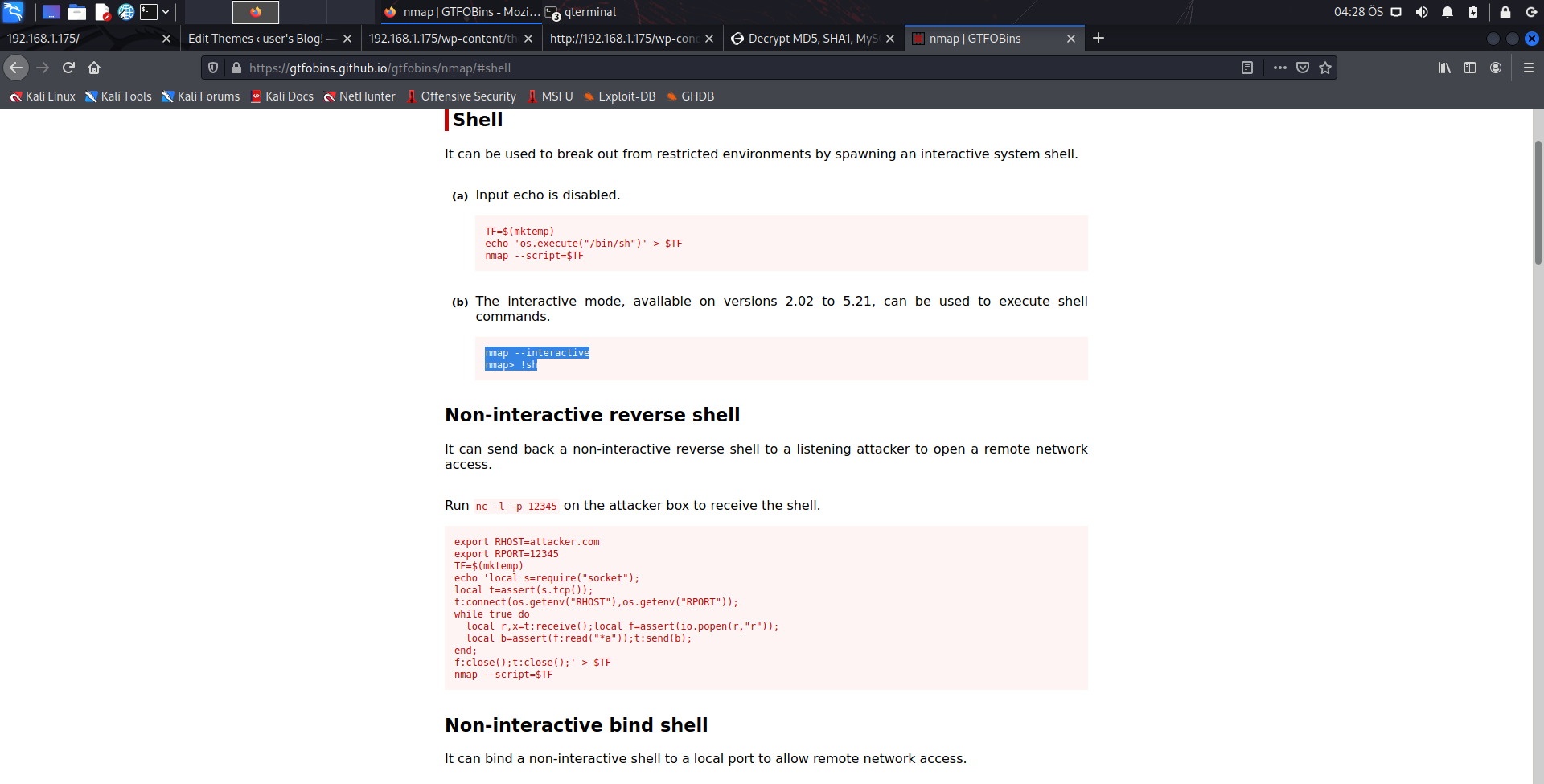
Task: Switch to the http://192.168.1.175/wp-con tab
Action: [x=631, y=39]
